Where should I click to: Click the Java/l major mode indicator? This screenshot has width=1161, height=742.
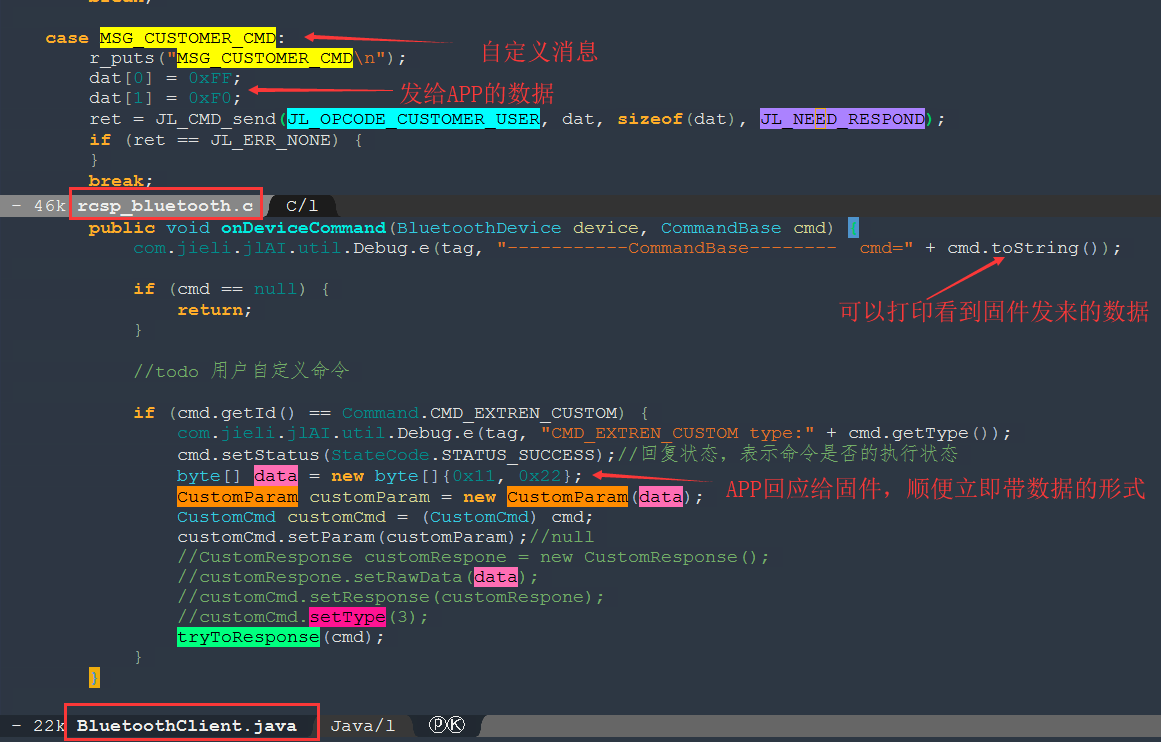point(362,726)
